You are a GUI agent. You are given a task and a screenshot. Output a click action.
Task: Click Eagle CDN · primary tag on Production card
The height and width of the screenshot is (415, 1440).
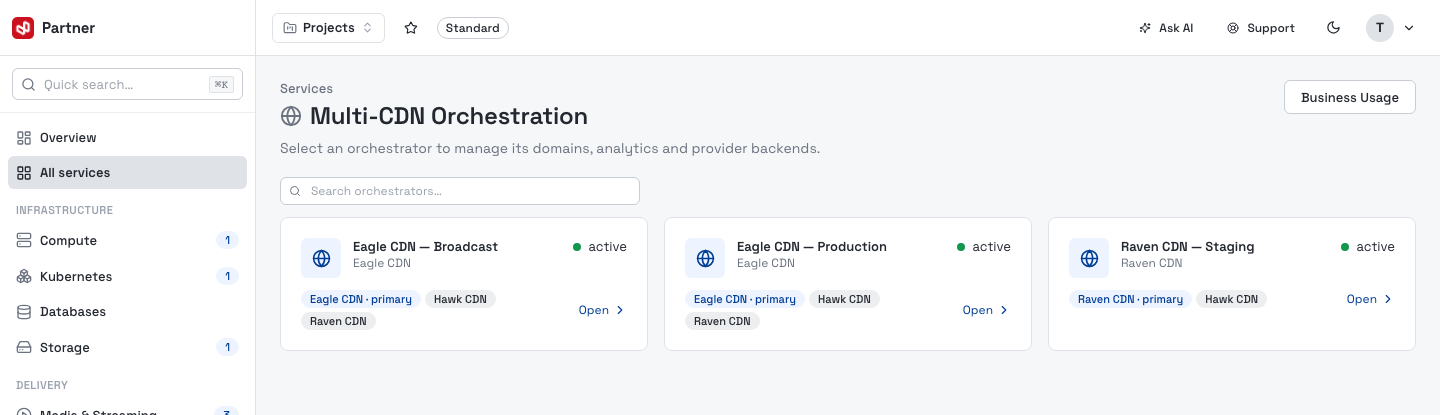point(745,299)
